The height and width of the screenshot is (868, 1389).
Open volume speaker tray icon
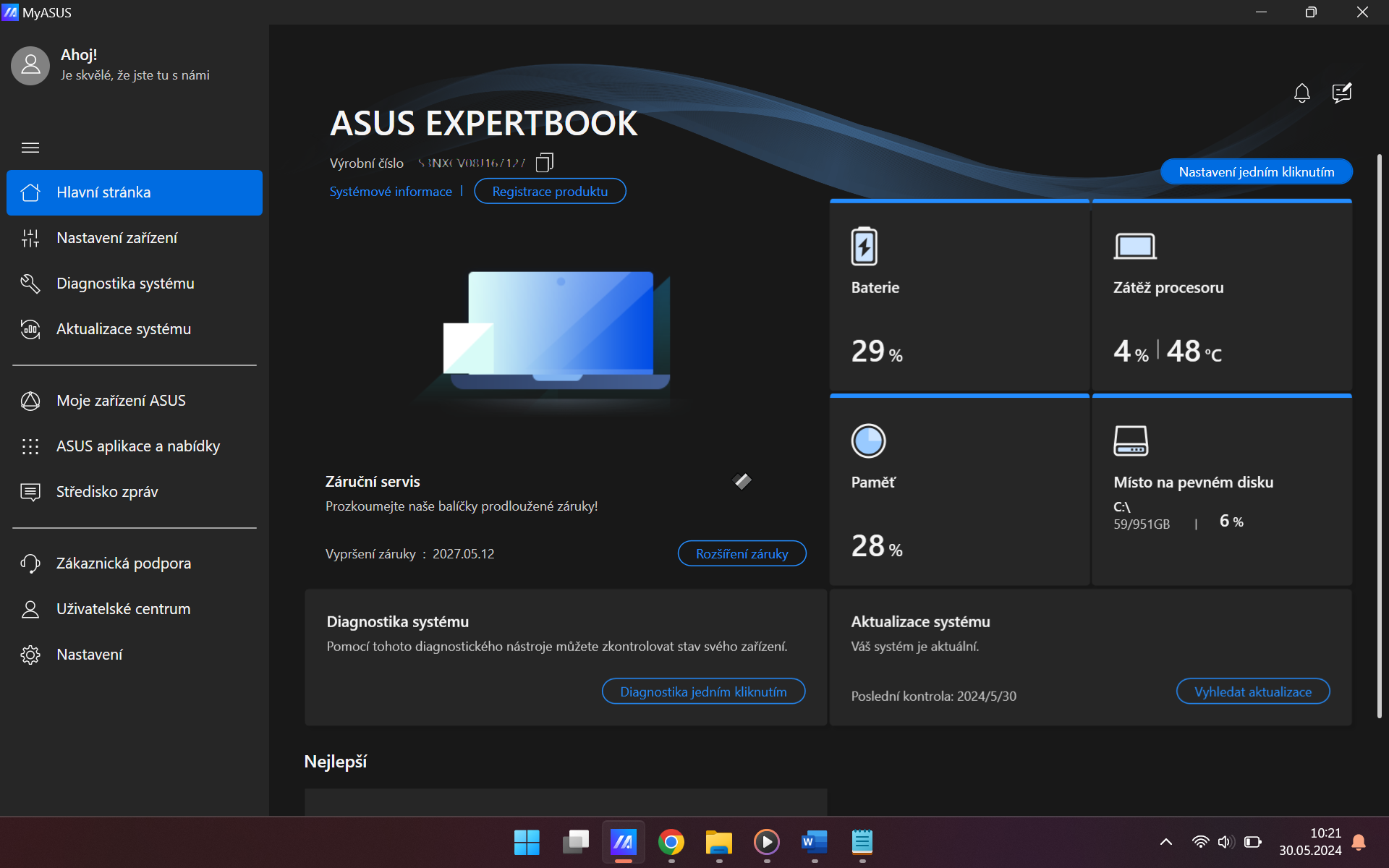pos(1226,842)
